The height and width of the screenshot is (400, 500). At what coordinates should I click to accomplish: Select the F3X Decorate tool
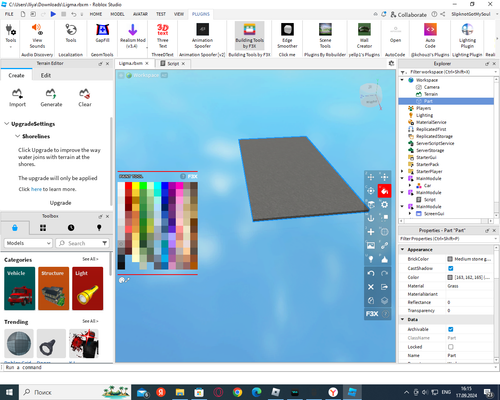pyautogui.click(x=384, y=259)
